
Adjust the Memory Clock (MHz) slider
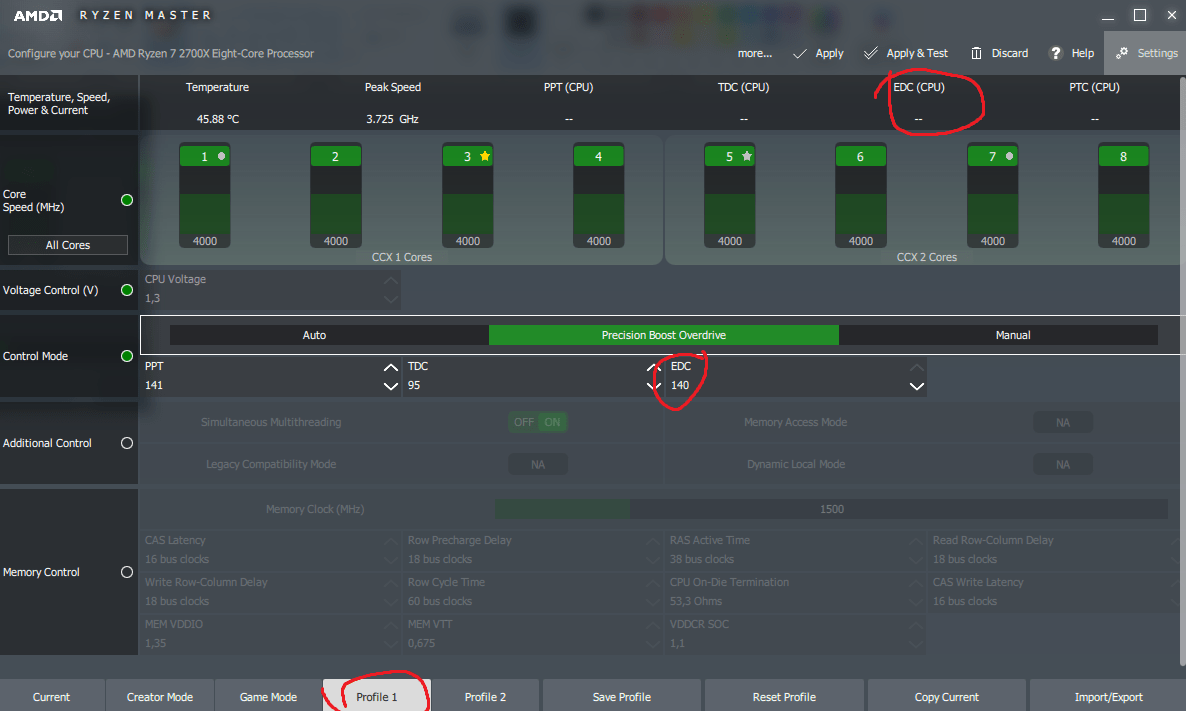tap(831, 509)
